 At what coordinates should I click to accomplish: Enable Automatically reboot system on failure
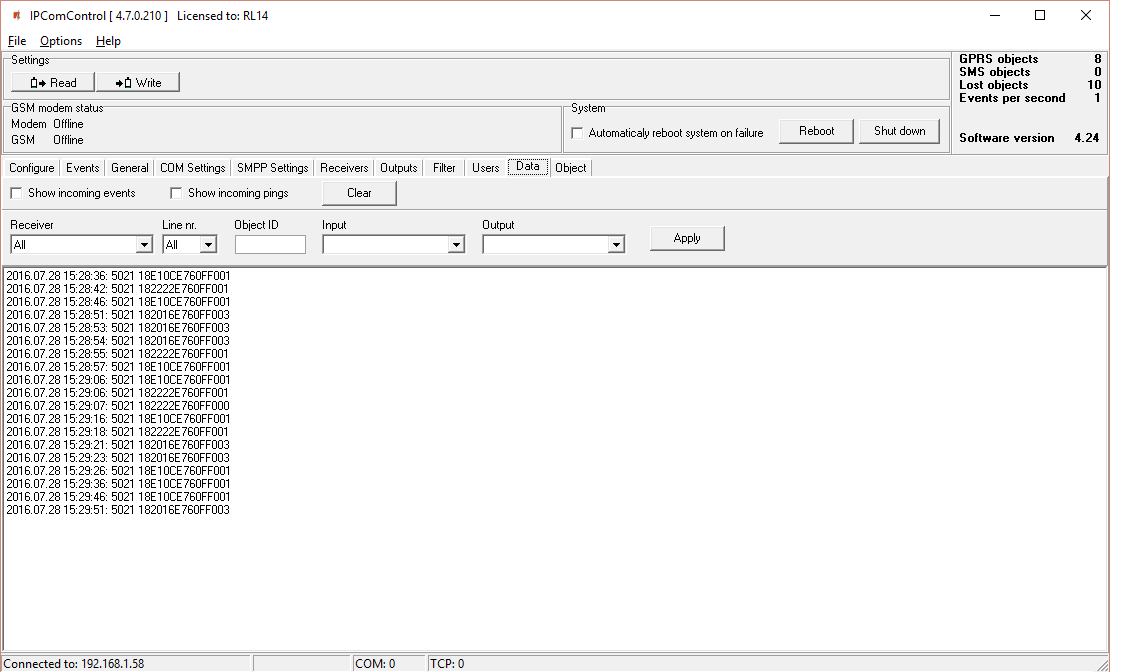[x=577, y=133]
